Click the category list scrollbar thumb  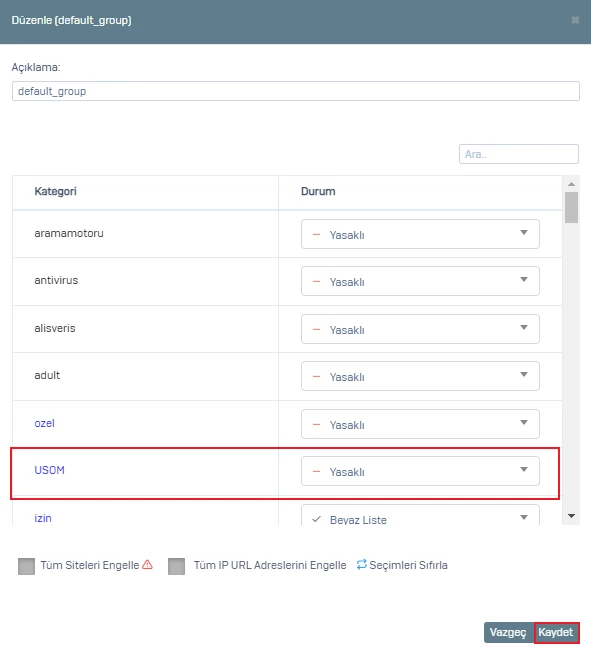pos(571,208)
